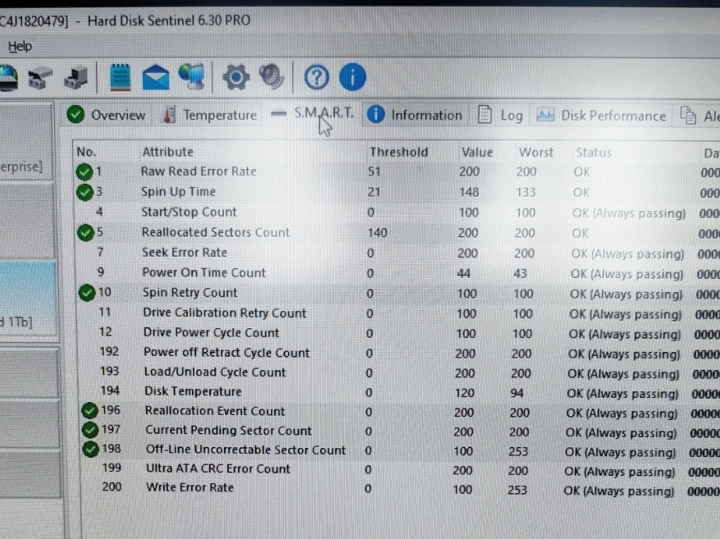
Task: Click green check on Reallocated Sectors Count
Action: tap(85, 233)
